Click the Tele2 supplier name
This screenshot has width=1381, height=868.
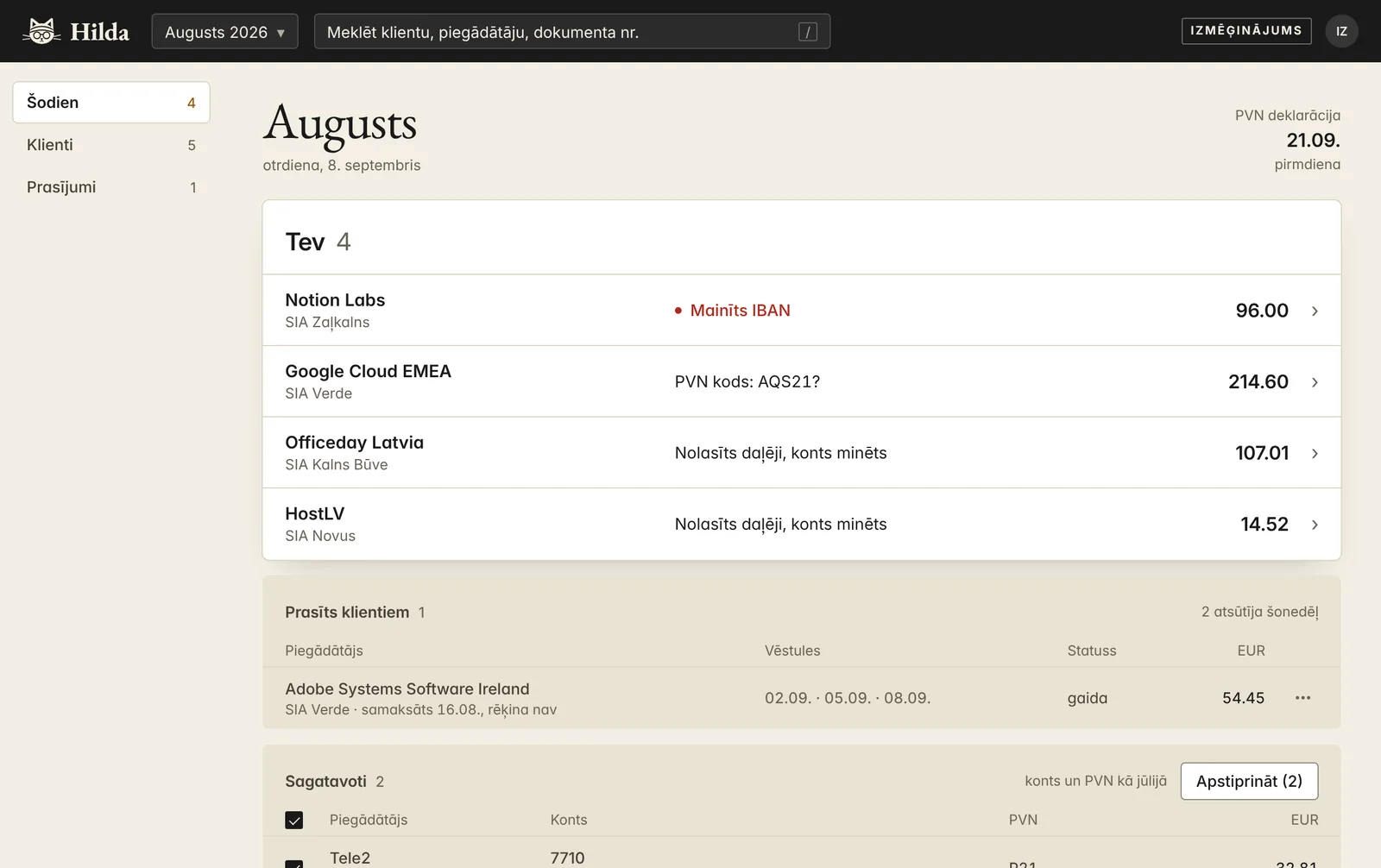[x=350, y=858]
